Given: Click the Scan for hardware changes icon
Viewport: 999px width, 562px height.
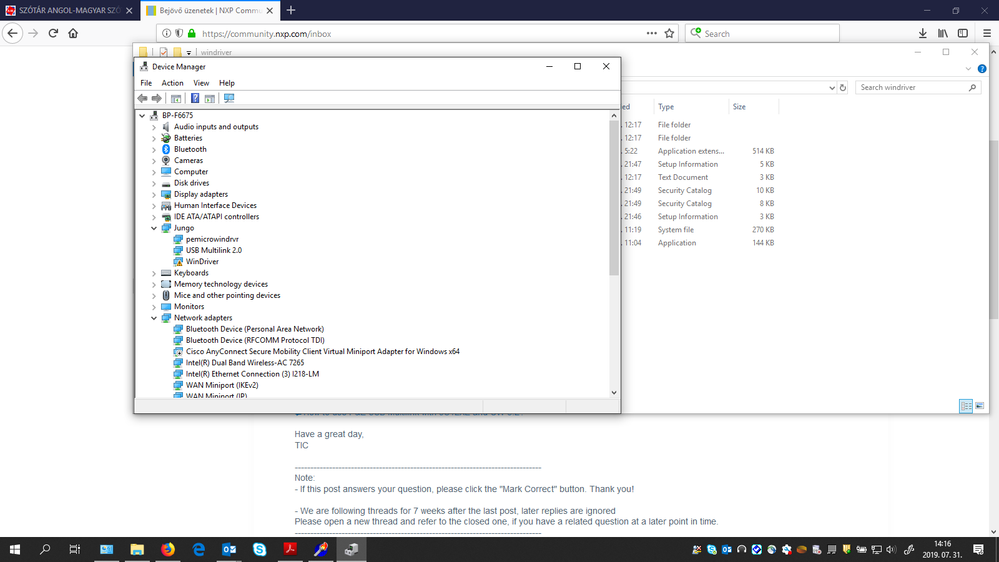Looking at the screenshot, I should (x=229, y=98).
